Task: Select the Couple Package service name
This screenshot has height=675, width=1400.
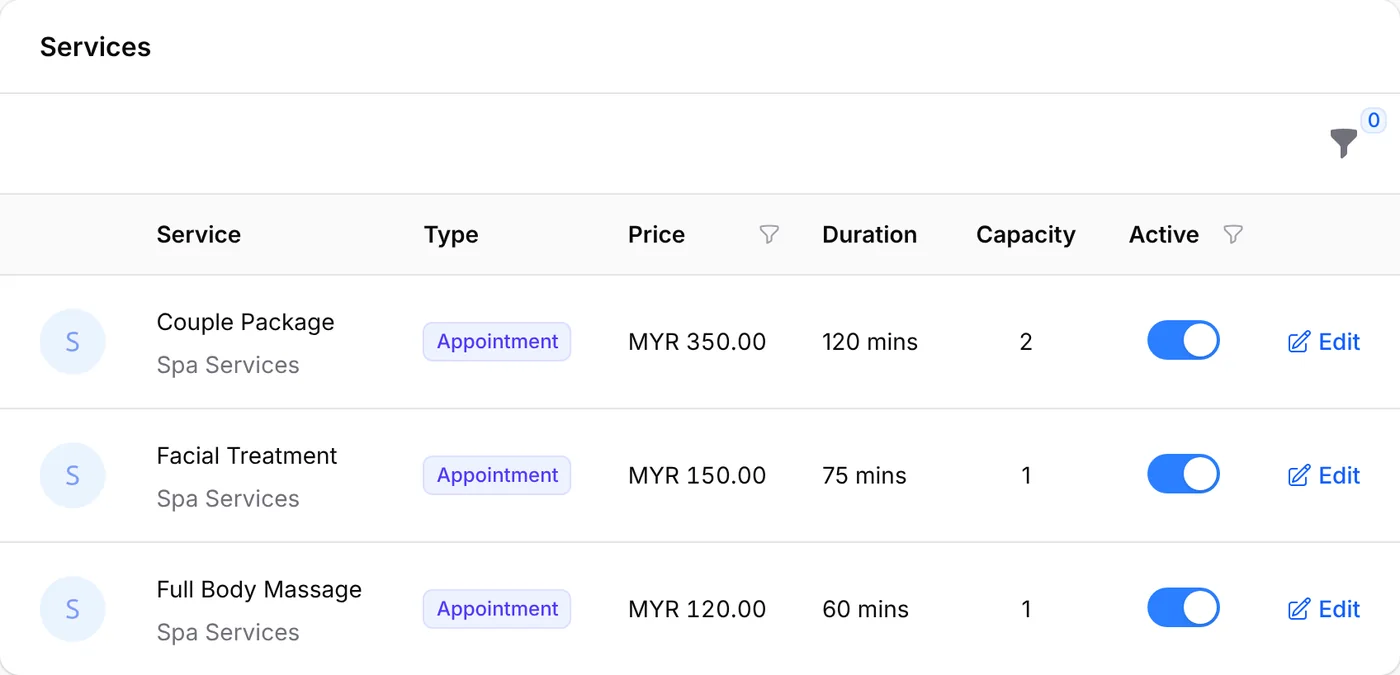Action: [245, 322]
